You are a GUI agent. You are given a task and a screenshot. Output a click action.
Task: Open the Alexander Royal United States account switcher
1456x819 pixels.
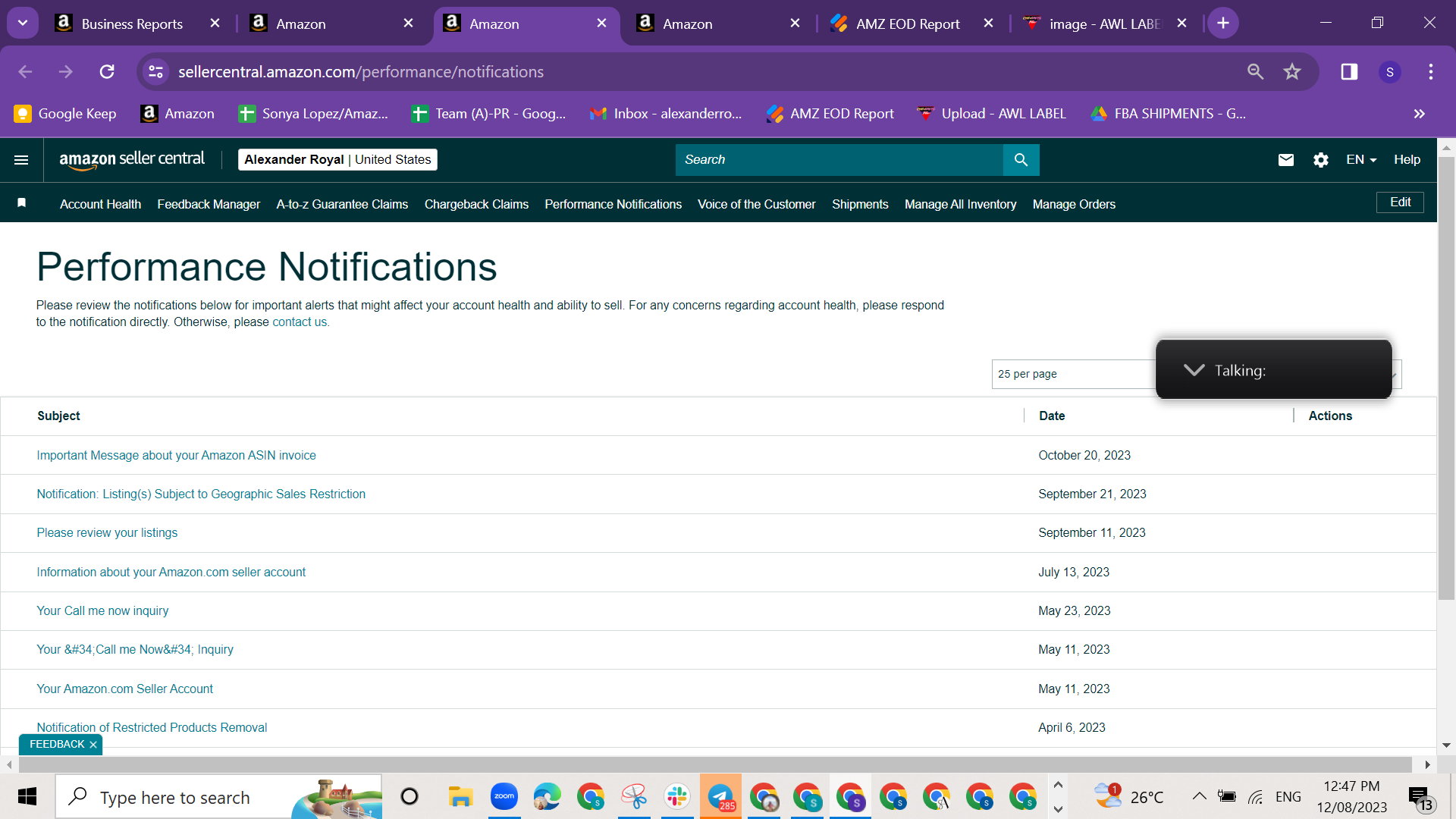[337, 160]
